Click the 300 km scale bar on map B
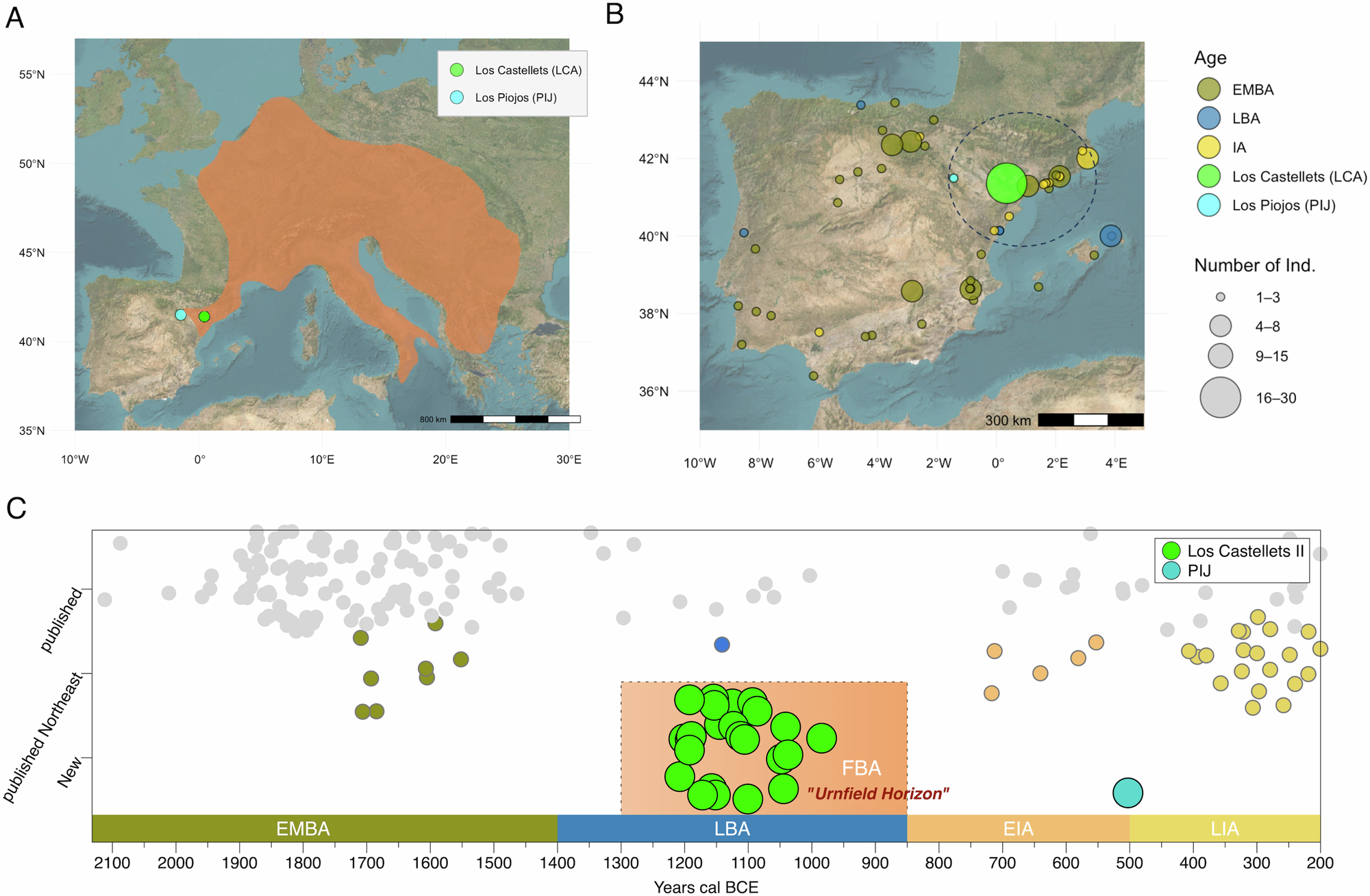The height and width of the screenshot is (896, 1370). 1091,420
